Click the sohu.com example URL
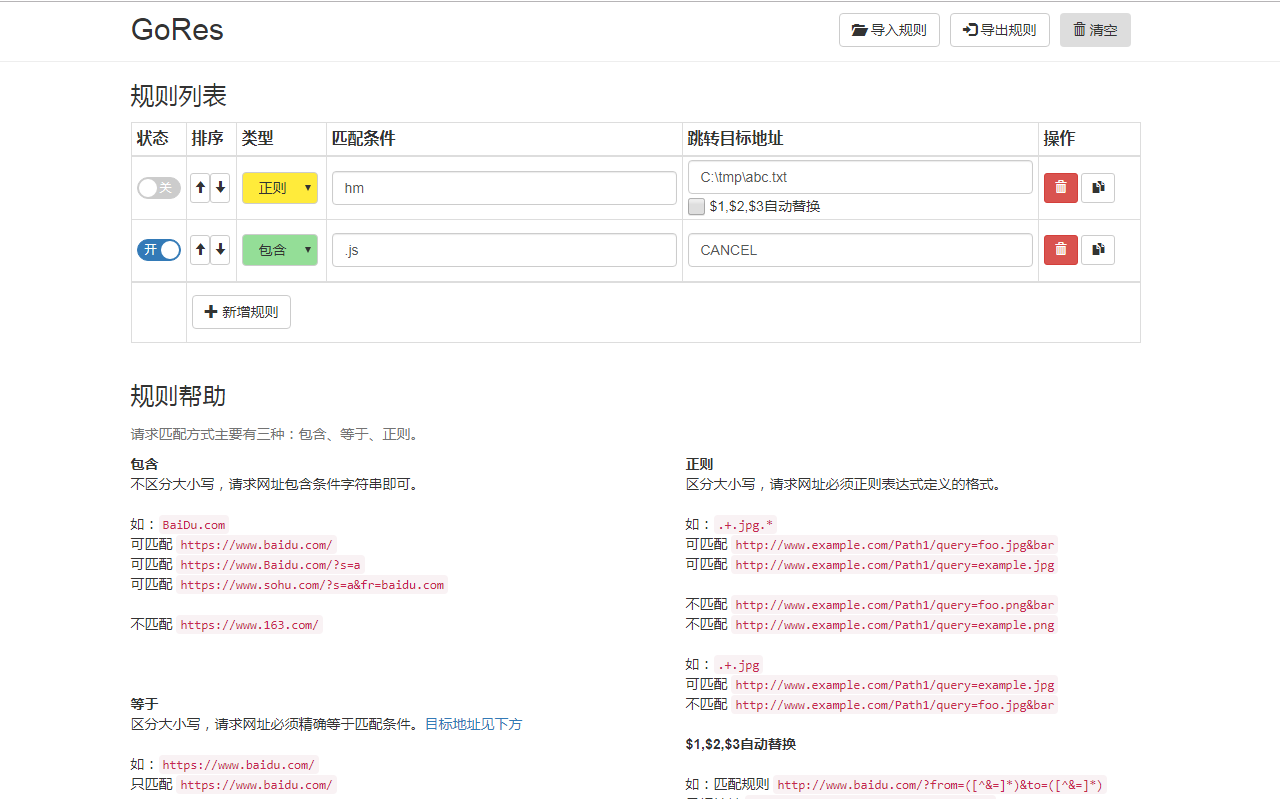 click(312, 585)
